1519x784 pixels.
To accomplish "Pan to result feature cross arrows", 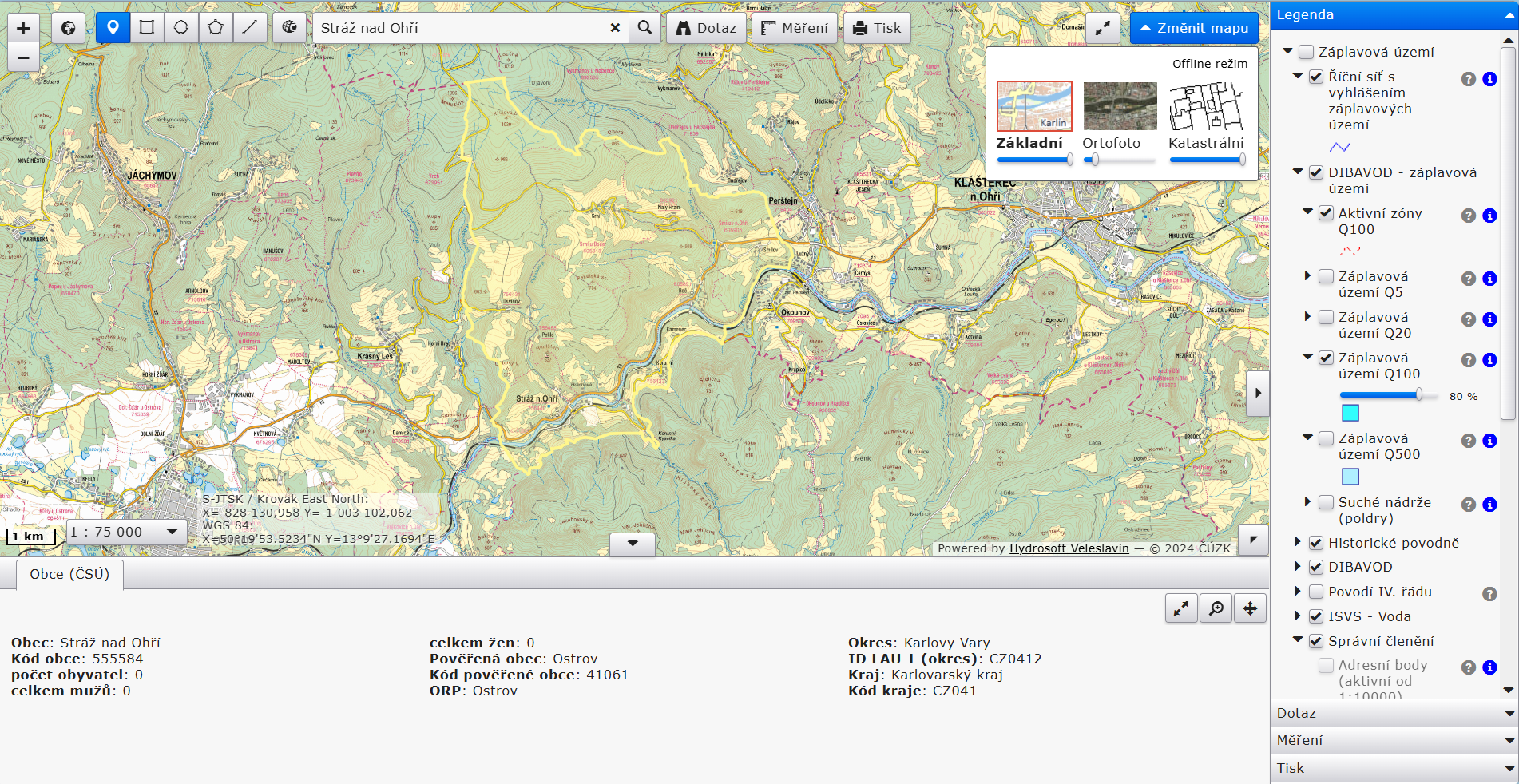I will [x=1250, y=609].
